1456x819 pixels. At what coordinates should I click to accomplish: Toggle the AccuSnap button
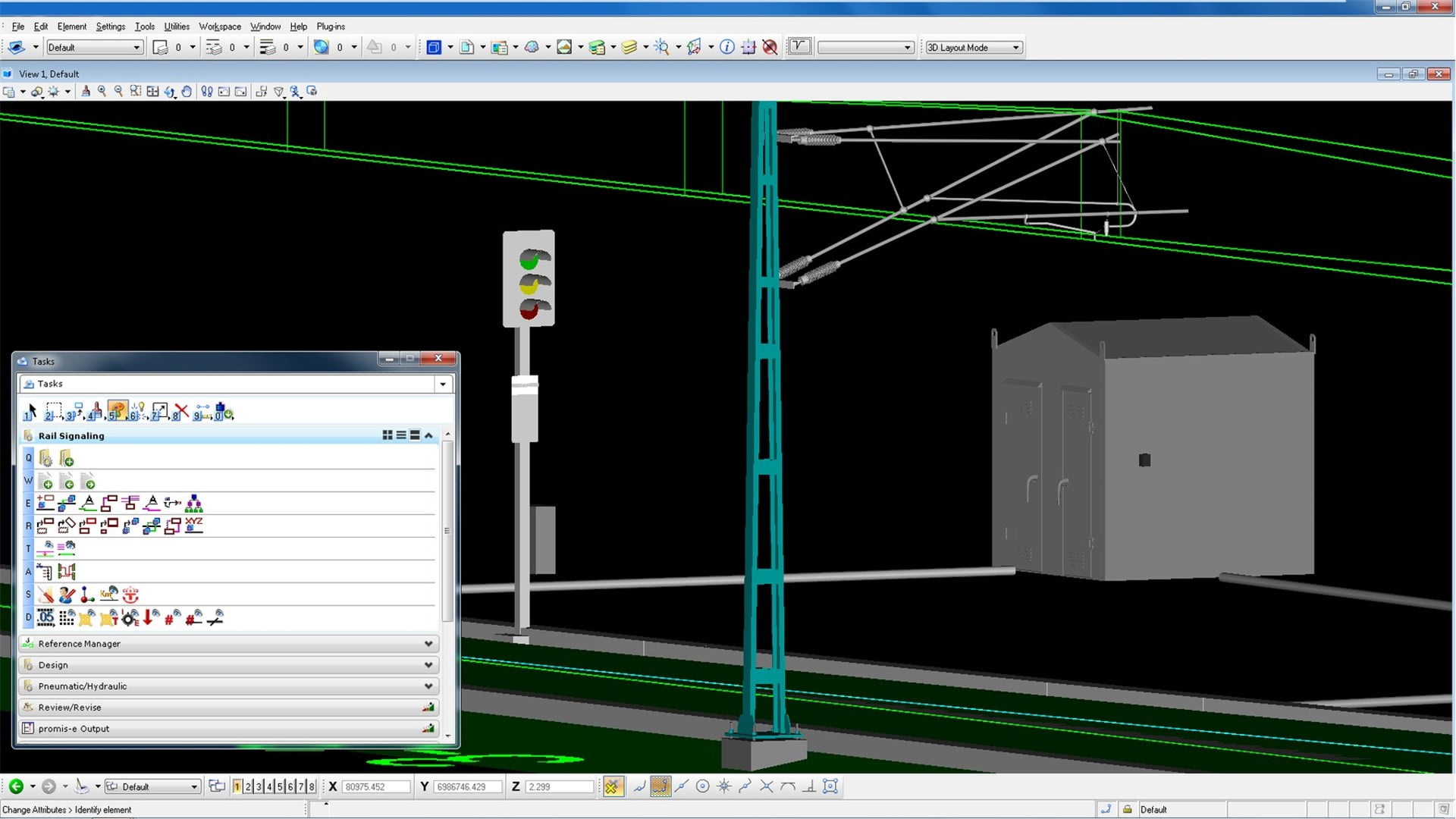tap(612, 786)
